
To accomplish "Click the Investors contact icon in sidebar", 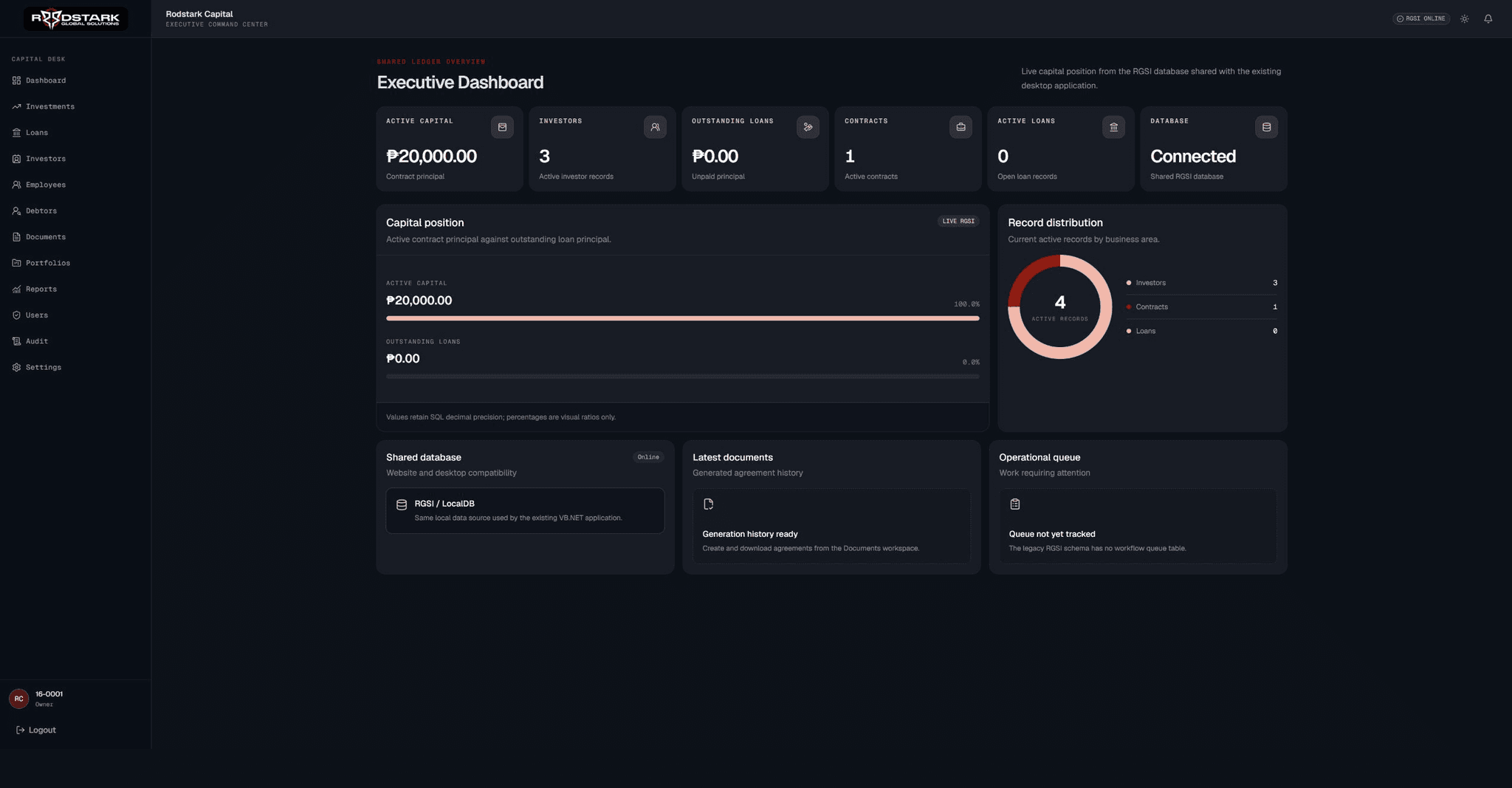I will 16,159.
